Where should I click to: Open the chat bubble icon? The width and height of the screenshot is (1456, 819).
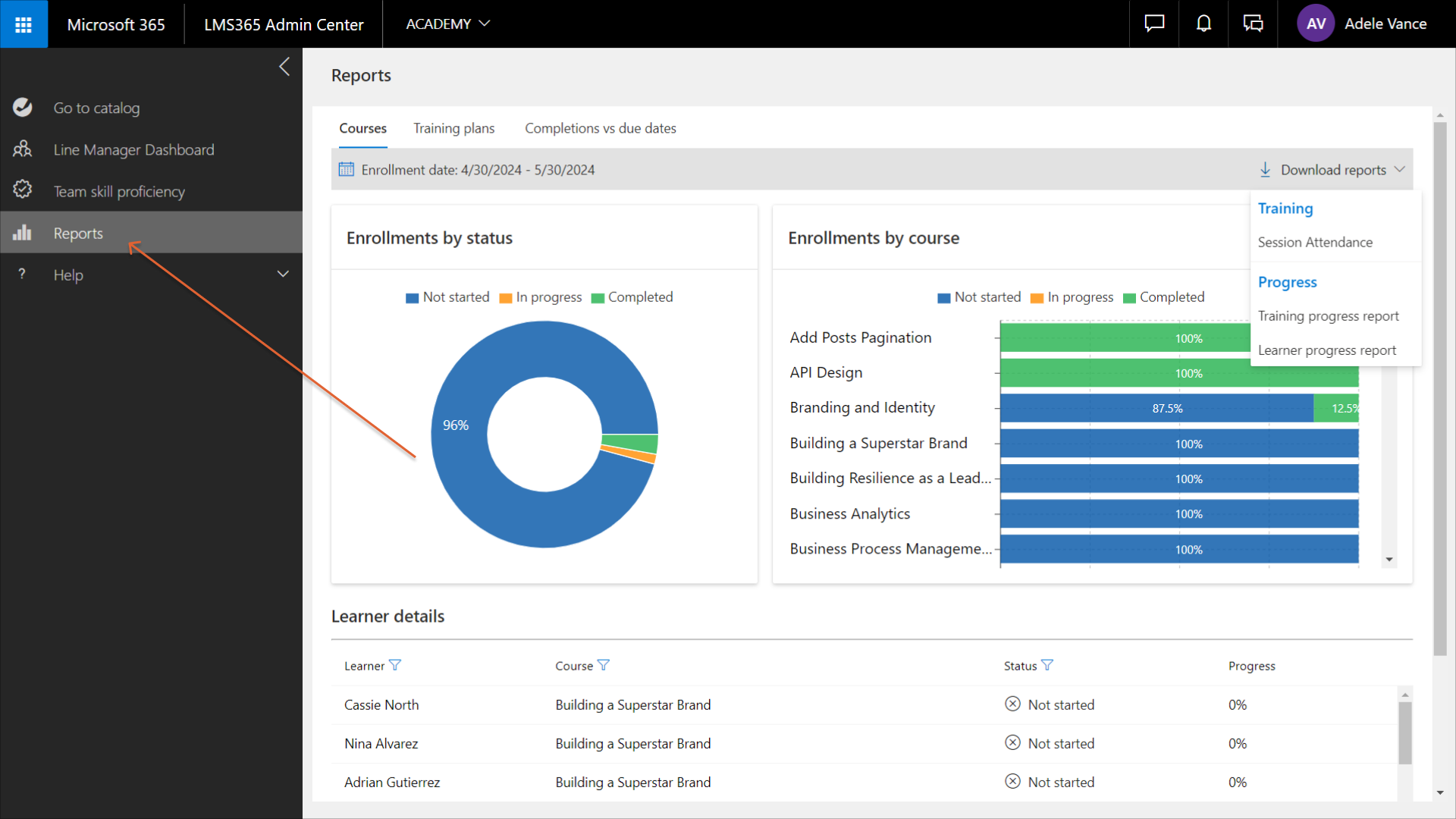pyautogui.click(x=1154, y=24)
